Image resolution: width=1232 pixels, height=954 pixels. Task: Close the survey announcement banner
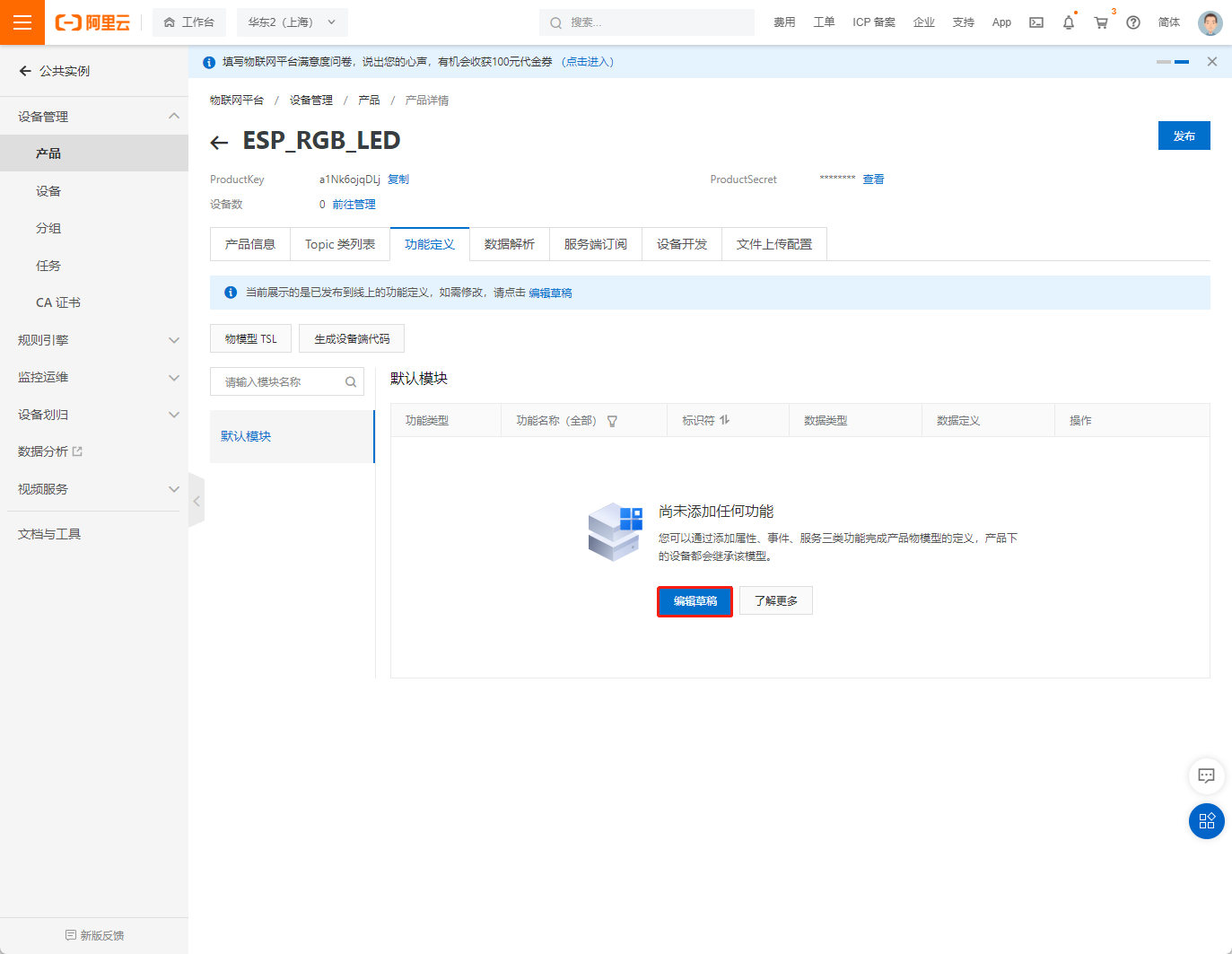coord(1212,62)
